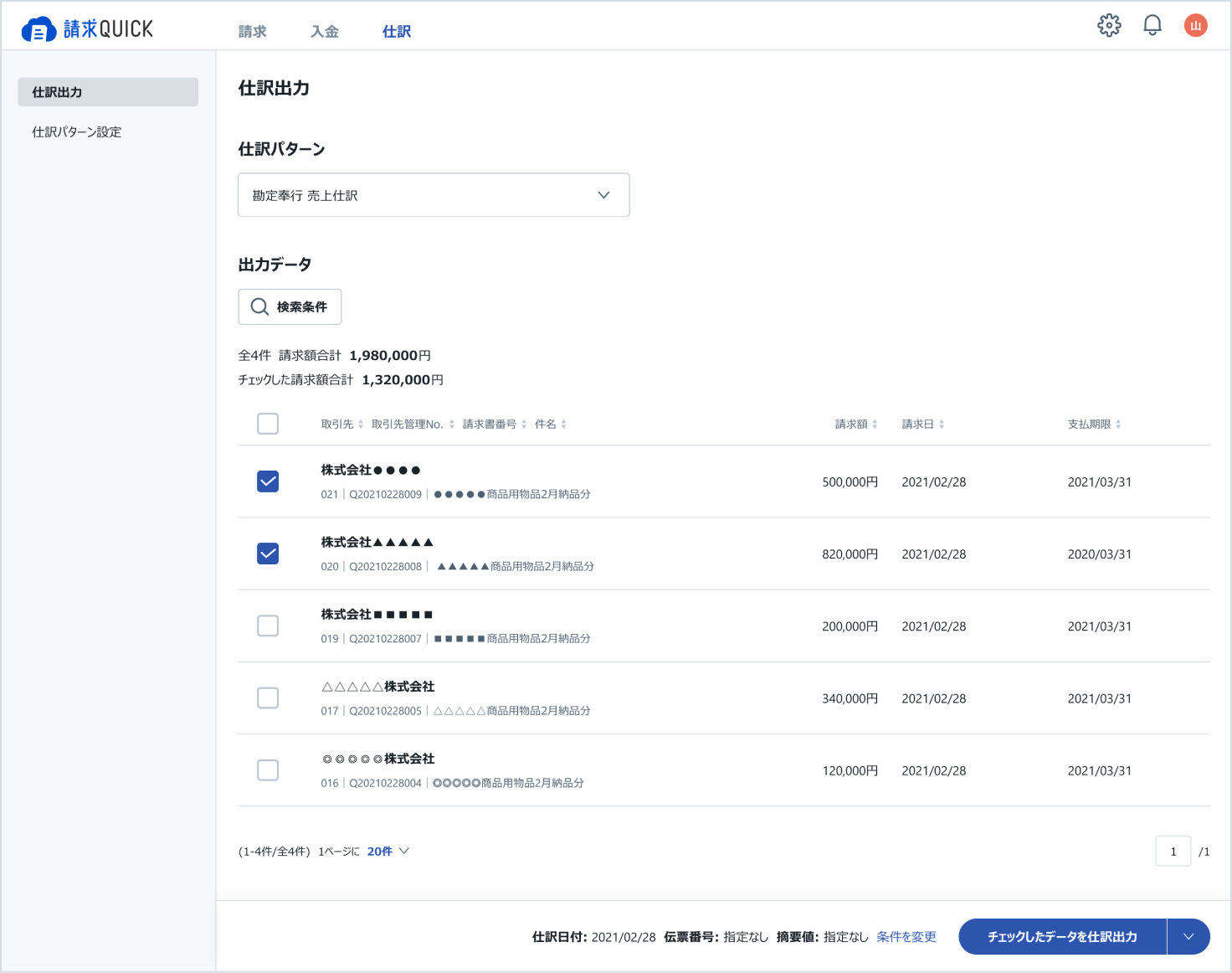Expand the 20件 per-page selector
Viewport: 1232px width, 973px height.
tap(388, 852)
